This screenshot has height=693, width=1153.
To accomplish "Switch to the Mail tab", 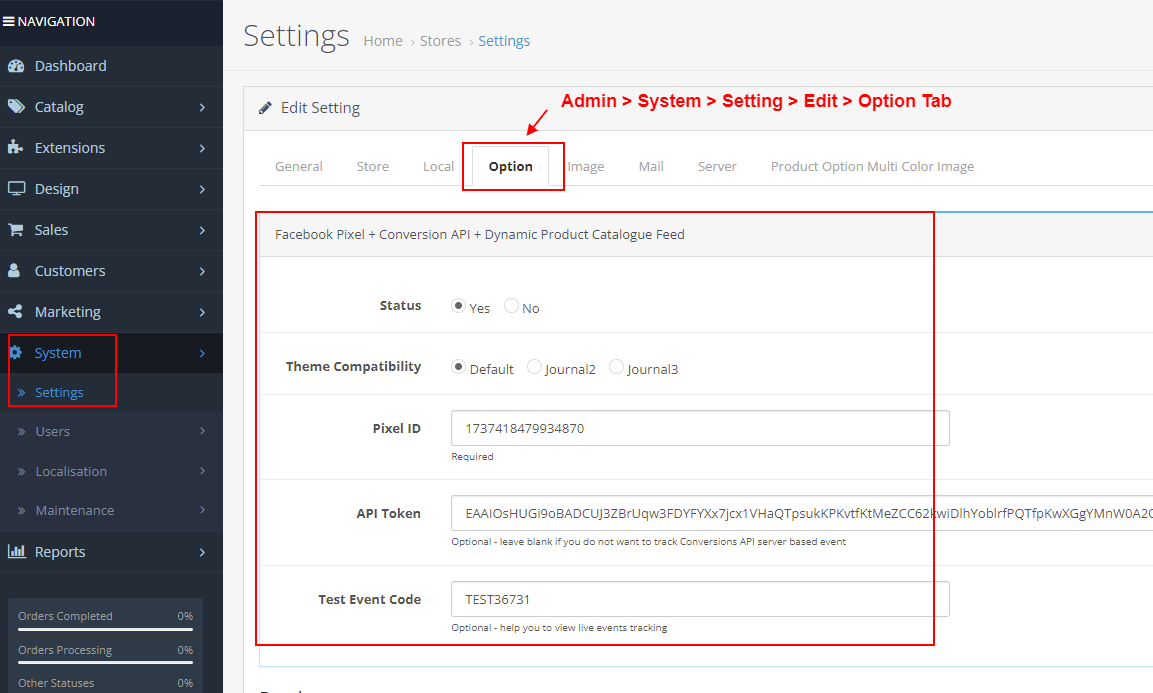I will (650, 166).
